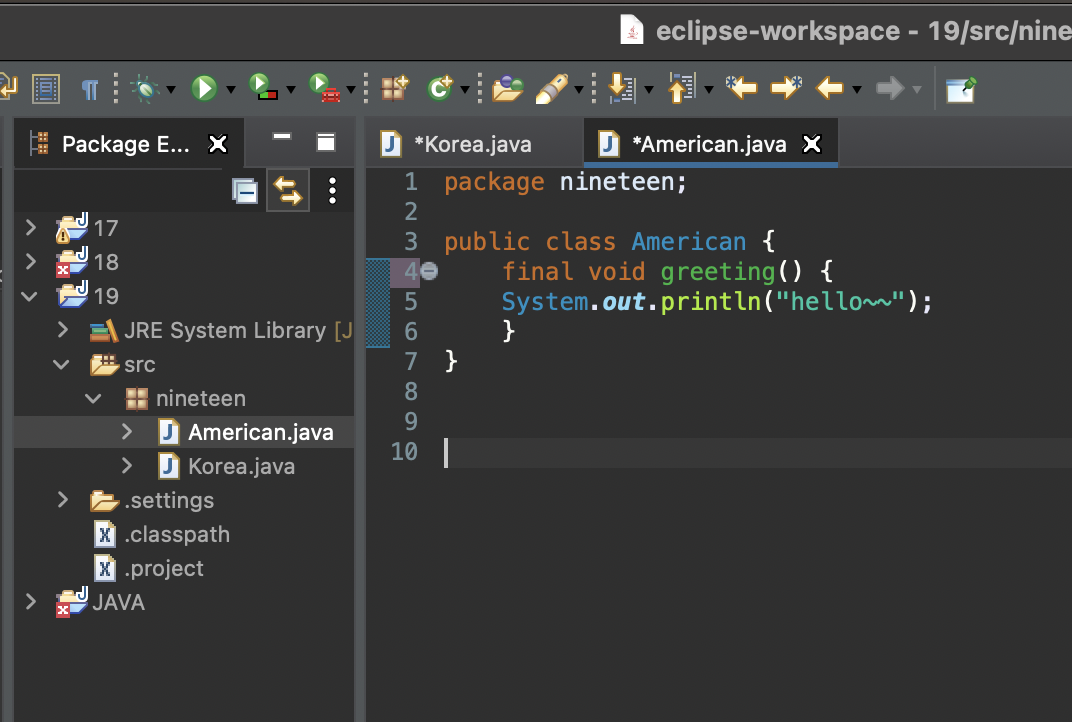Viewport: 1072px width, 722px height.
Task: Collapse greeting method fold marker on line 4
Action: (429, 271)
